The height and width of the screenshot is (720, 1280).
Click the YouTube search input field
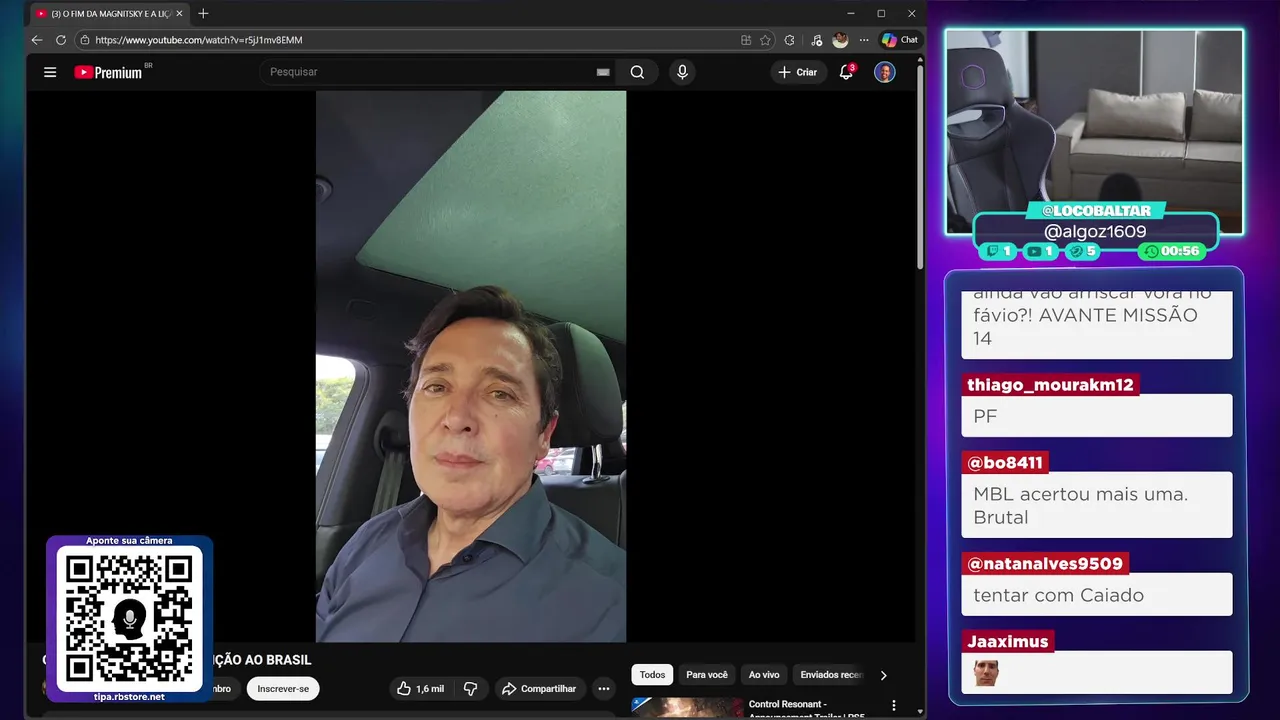coord(430,72)
